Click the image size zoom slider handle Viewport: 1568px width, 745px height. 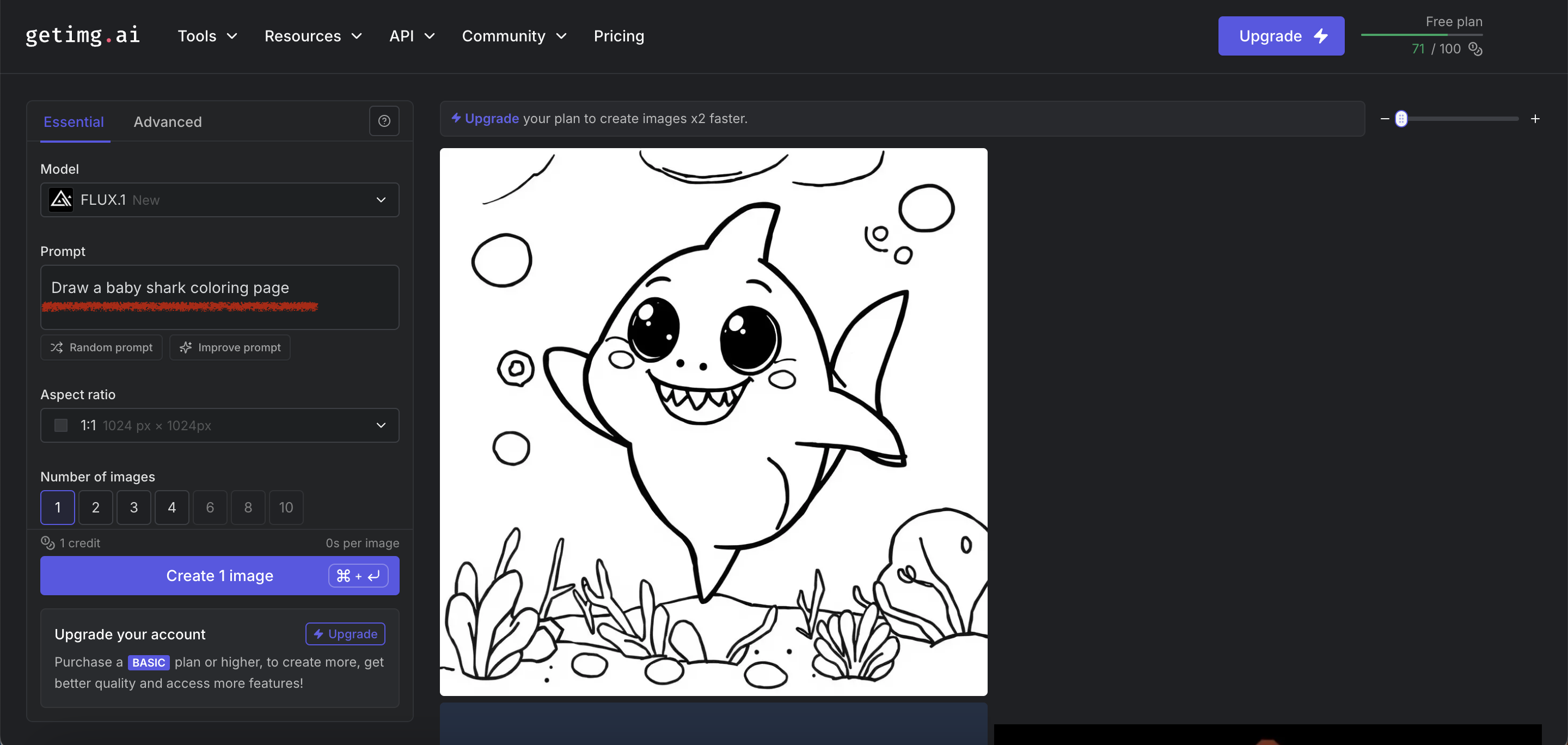1401,119
